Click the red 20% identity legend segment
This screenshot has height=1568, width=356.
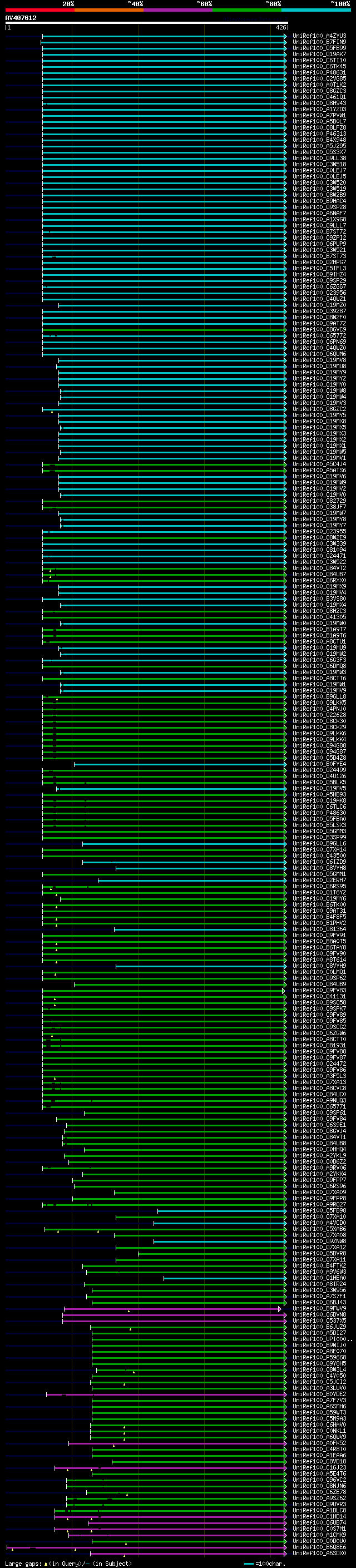point(39,10)
